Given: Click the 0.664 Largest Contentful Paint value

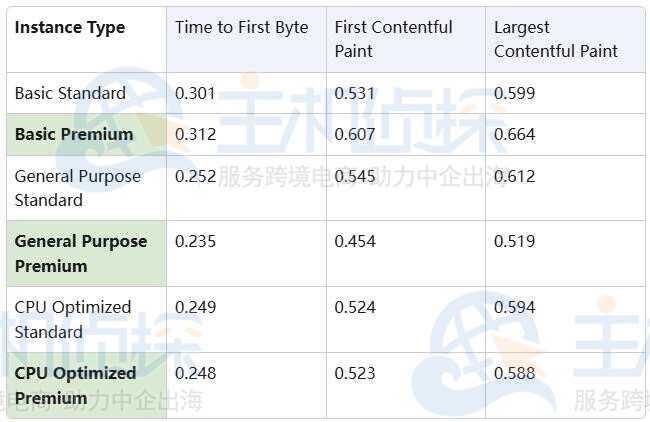Looking at the screenshot, I should pyautogui.click(x=514, y=134).
